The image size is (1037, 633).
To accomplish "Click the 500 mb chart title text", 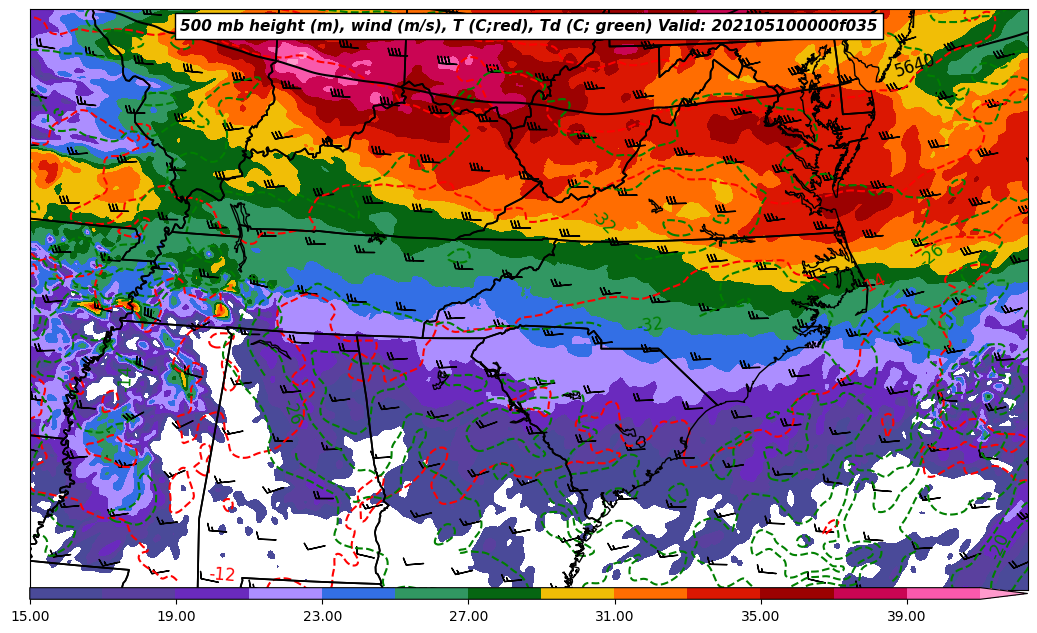I will [528, 26].
